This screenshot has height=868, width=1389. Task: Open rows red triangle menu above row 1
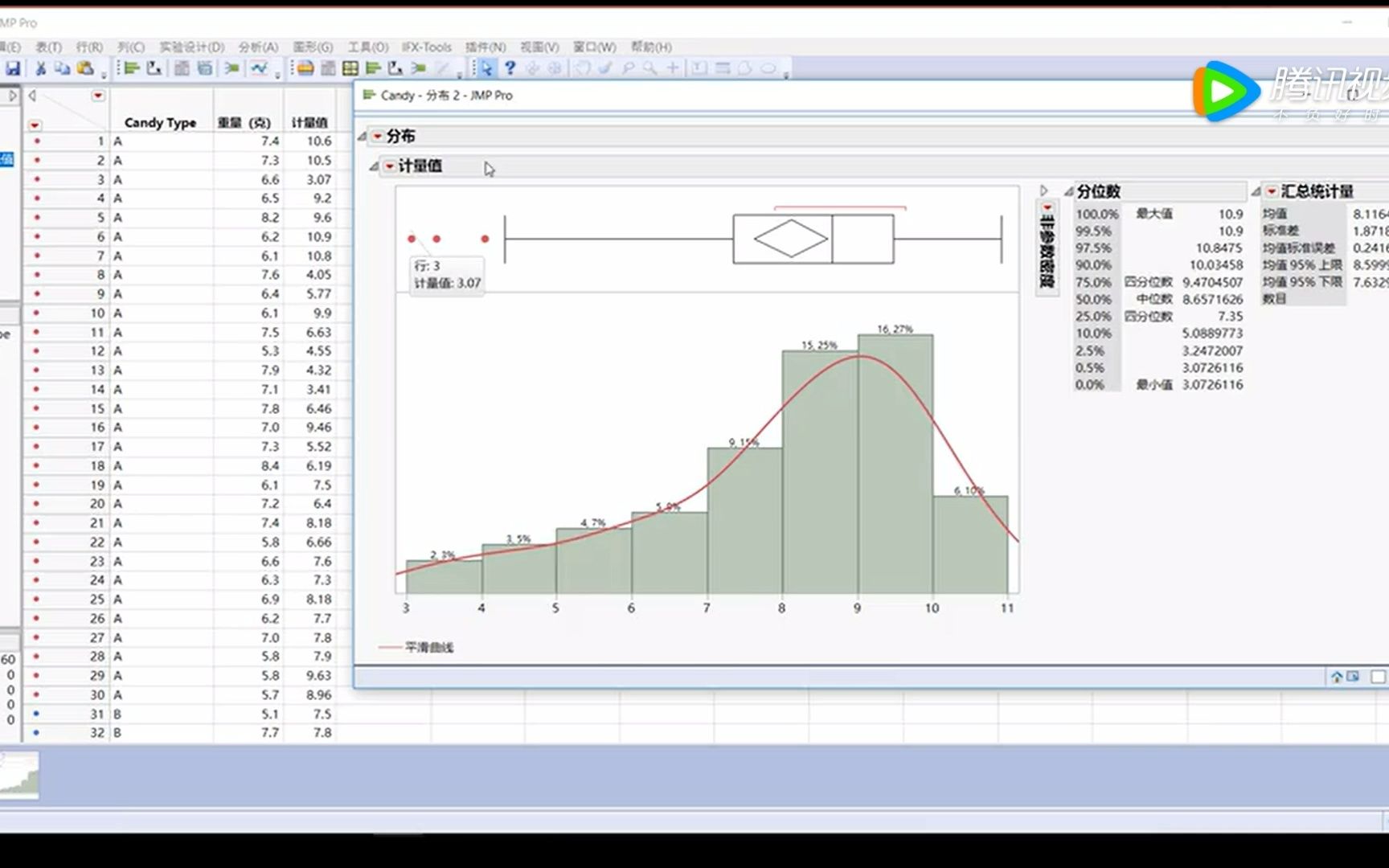[35, 125]
